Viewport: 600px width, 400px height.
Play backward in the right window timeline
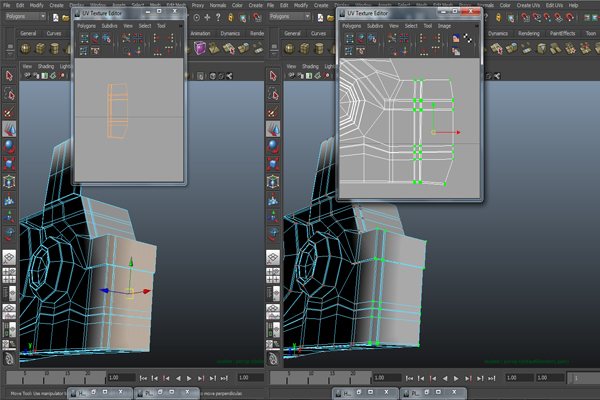(x=445, y=378)
